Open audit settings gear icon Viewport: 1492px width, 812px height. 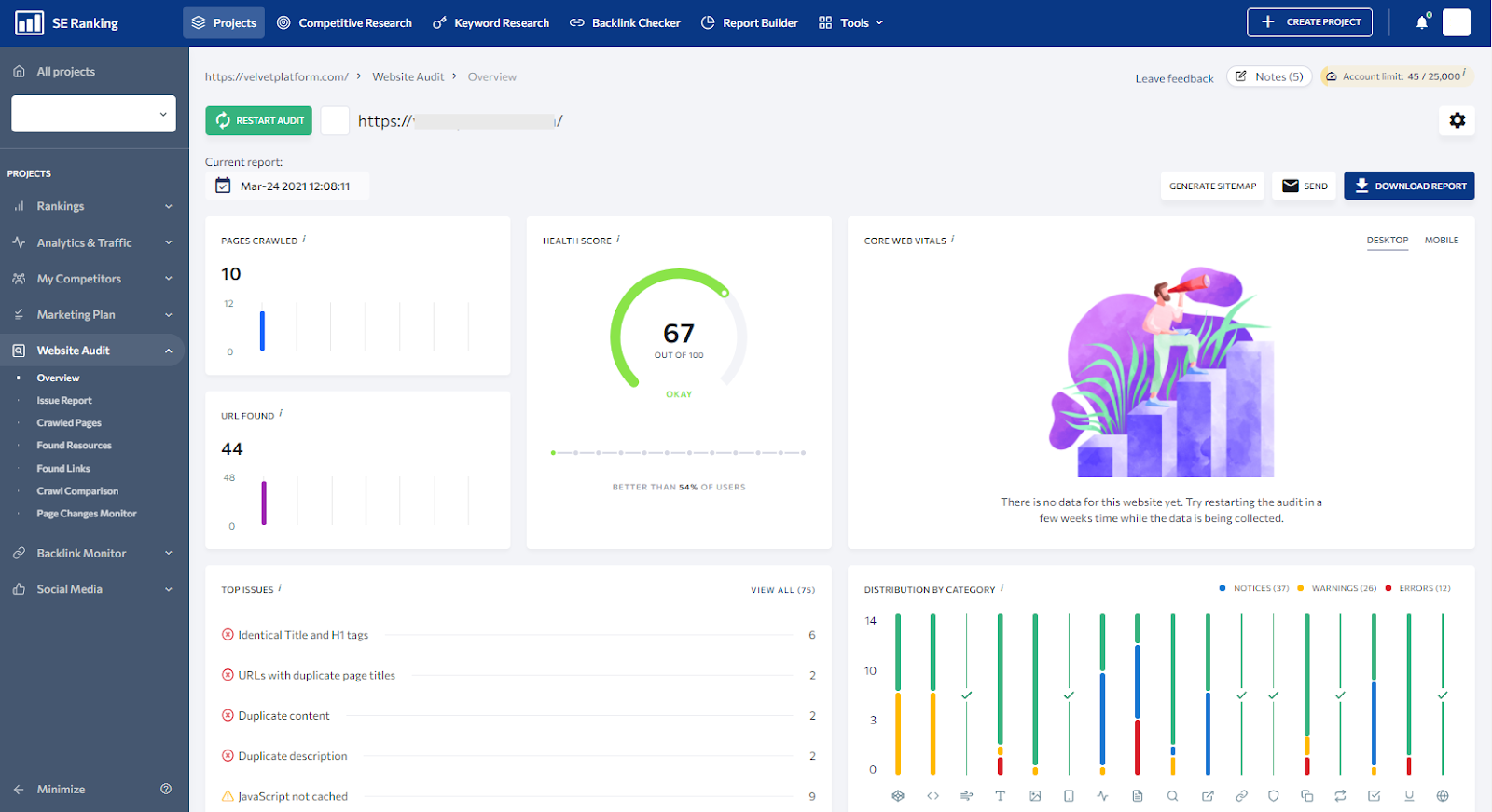(x=1457, y=120)
